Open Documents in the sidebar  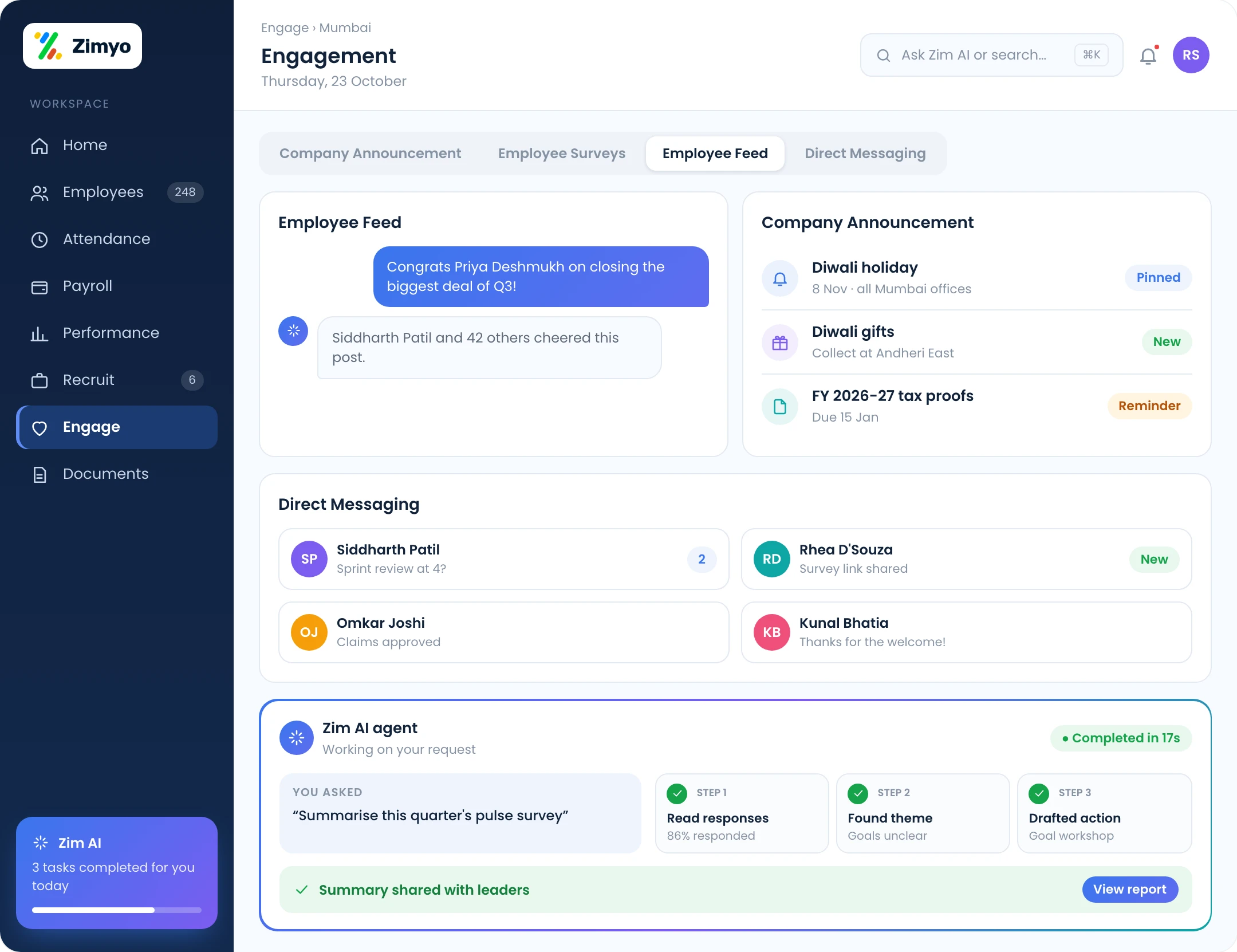point(117,474)
